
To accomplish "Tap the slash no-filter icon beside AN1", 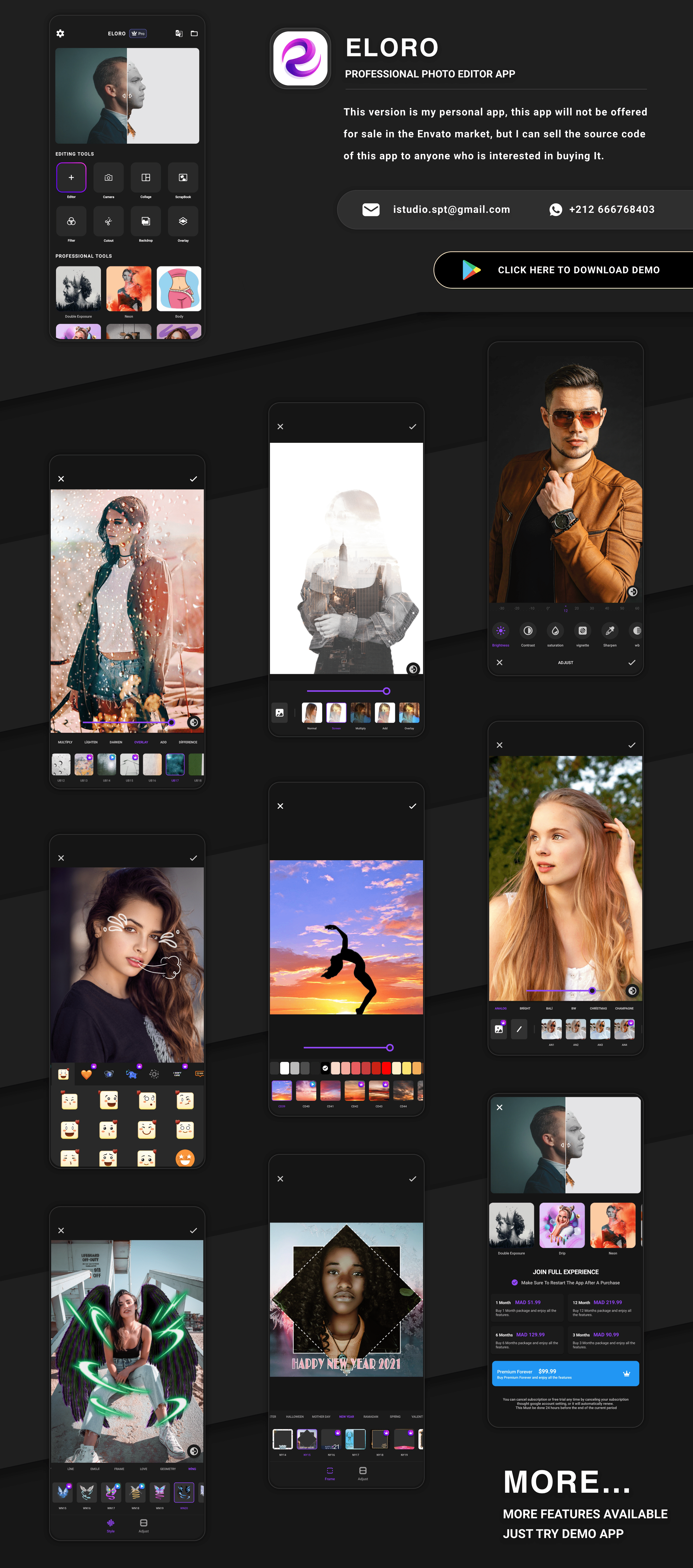I will tap(519, 1029).
